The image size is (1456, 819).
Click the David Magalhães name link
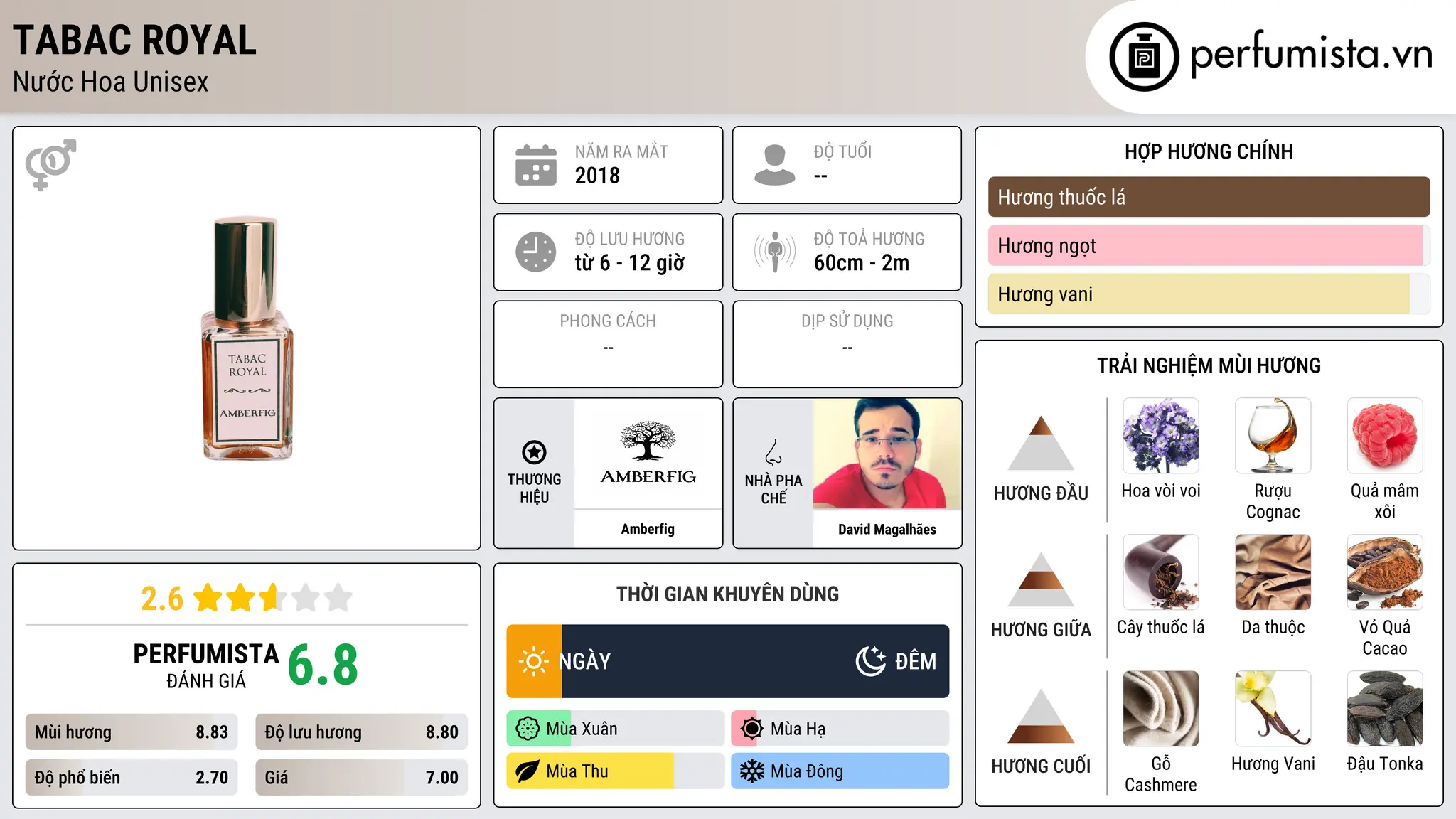[x=887, y=529]
